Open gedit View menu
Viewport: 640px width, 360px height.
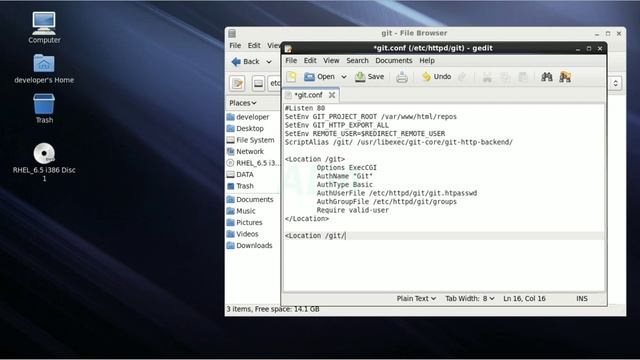[331, 60]
